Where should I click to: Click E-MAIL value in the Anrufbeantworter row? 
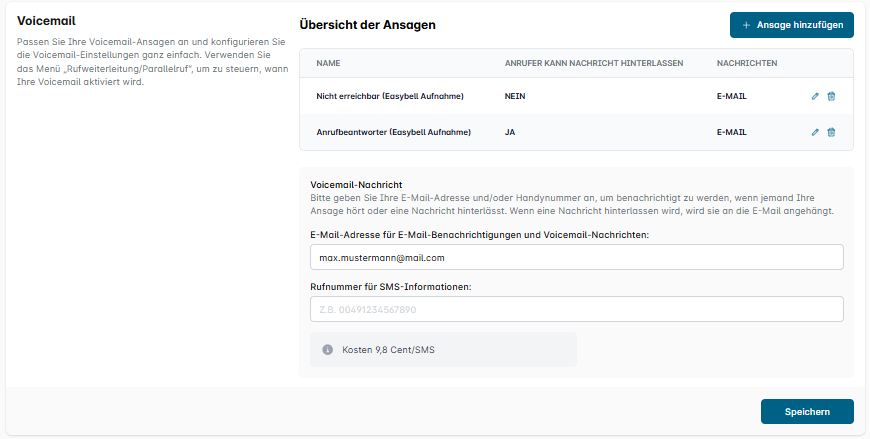(732, 132)
